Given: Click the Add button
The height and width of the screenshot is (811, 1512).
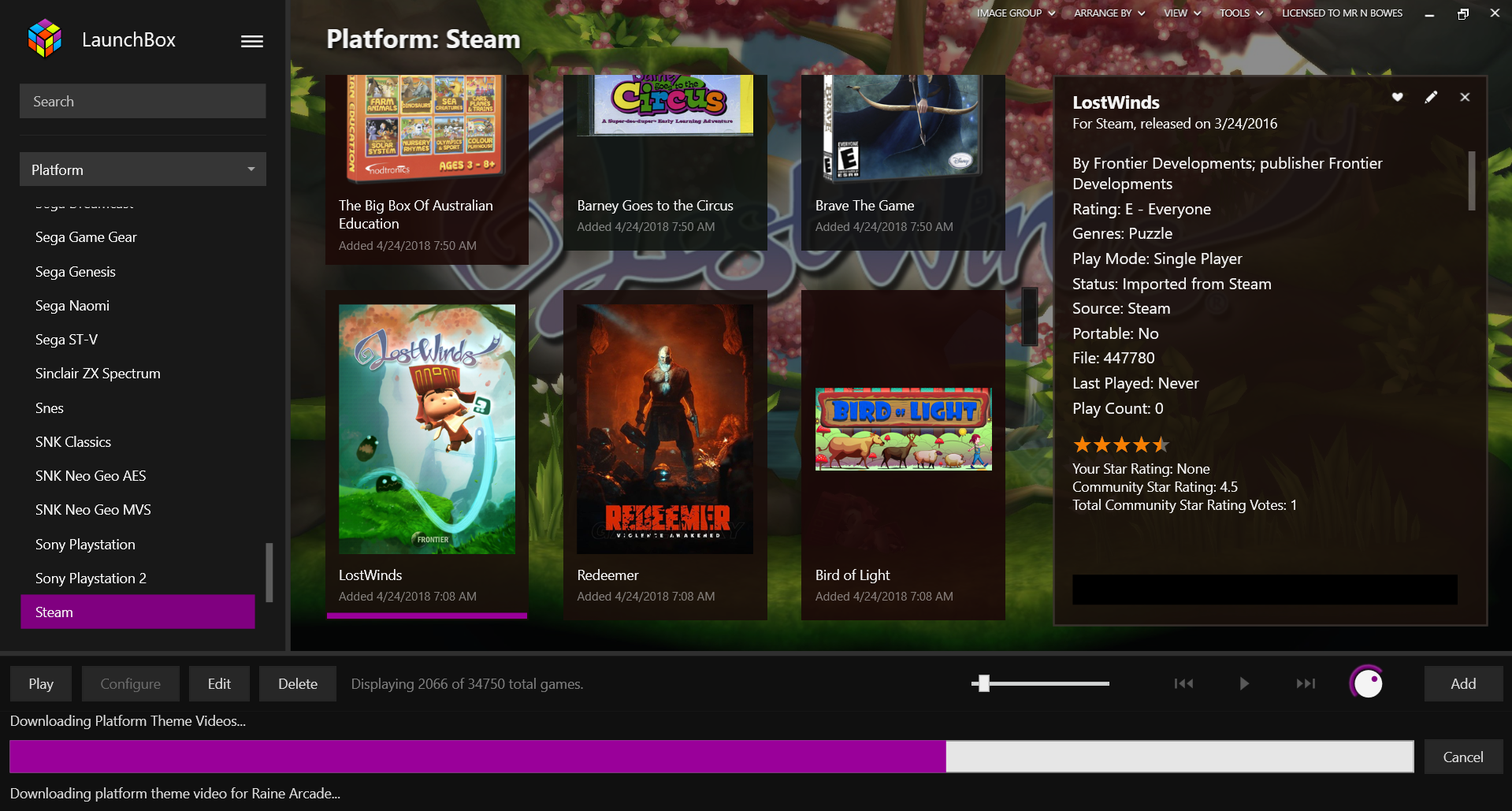Looking at the screenshot, I should click(x=1463, y=683).
